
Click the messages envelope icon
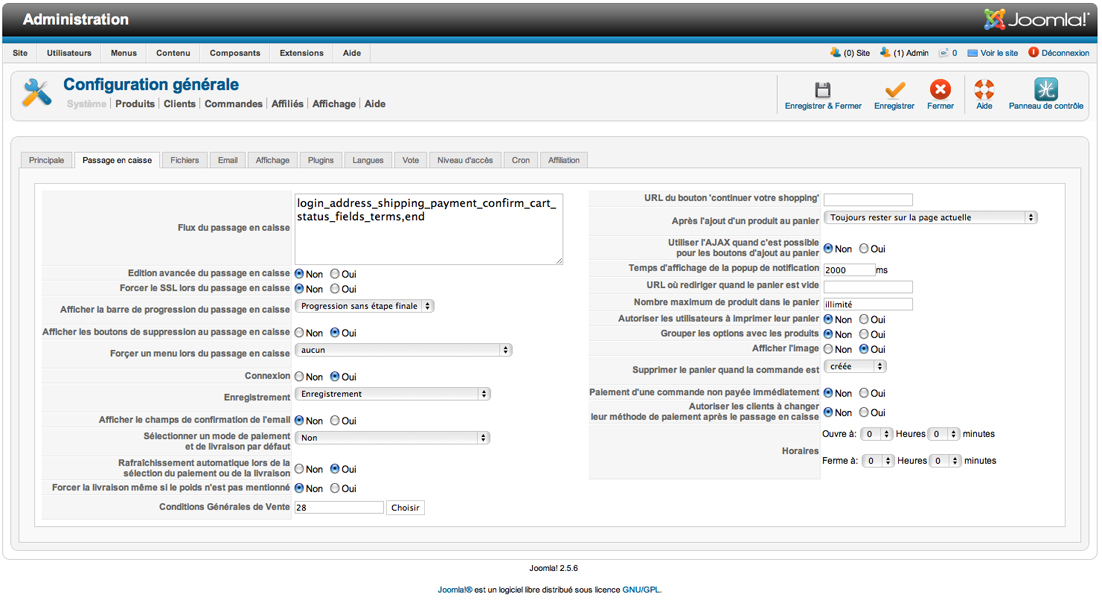click(944, 53)
